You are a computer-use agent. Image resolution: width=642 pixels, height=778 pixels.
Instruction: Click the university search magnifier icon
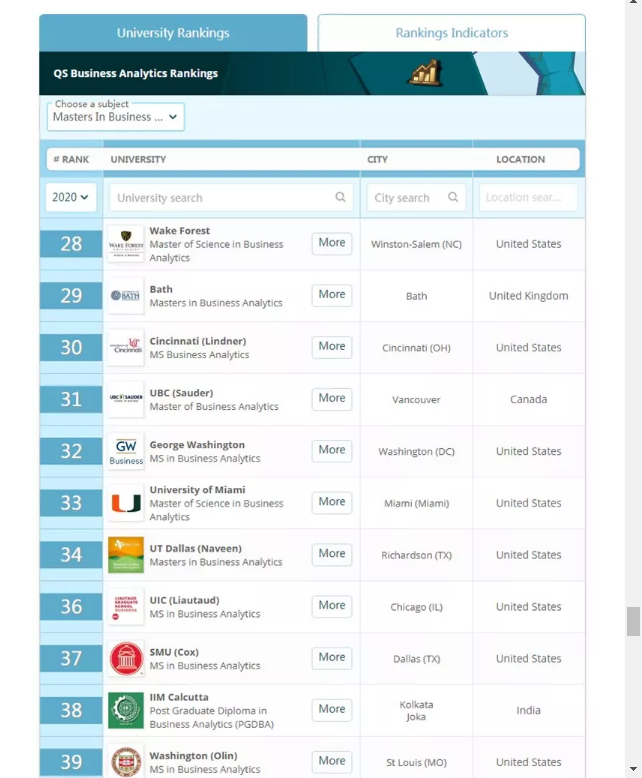tap(340, 197)
